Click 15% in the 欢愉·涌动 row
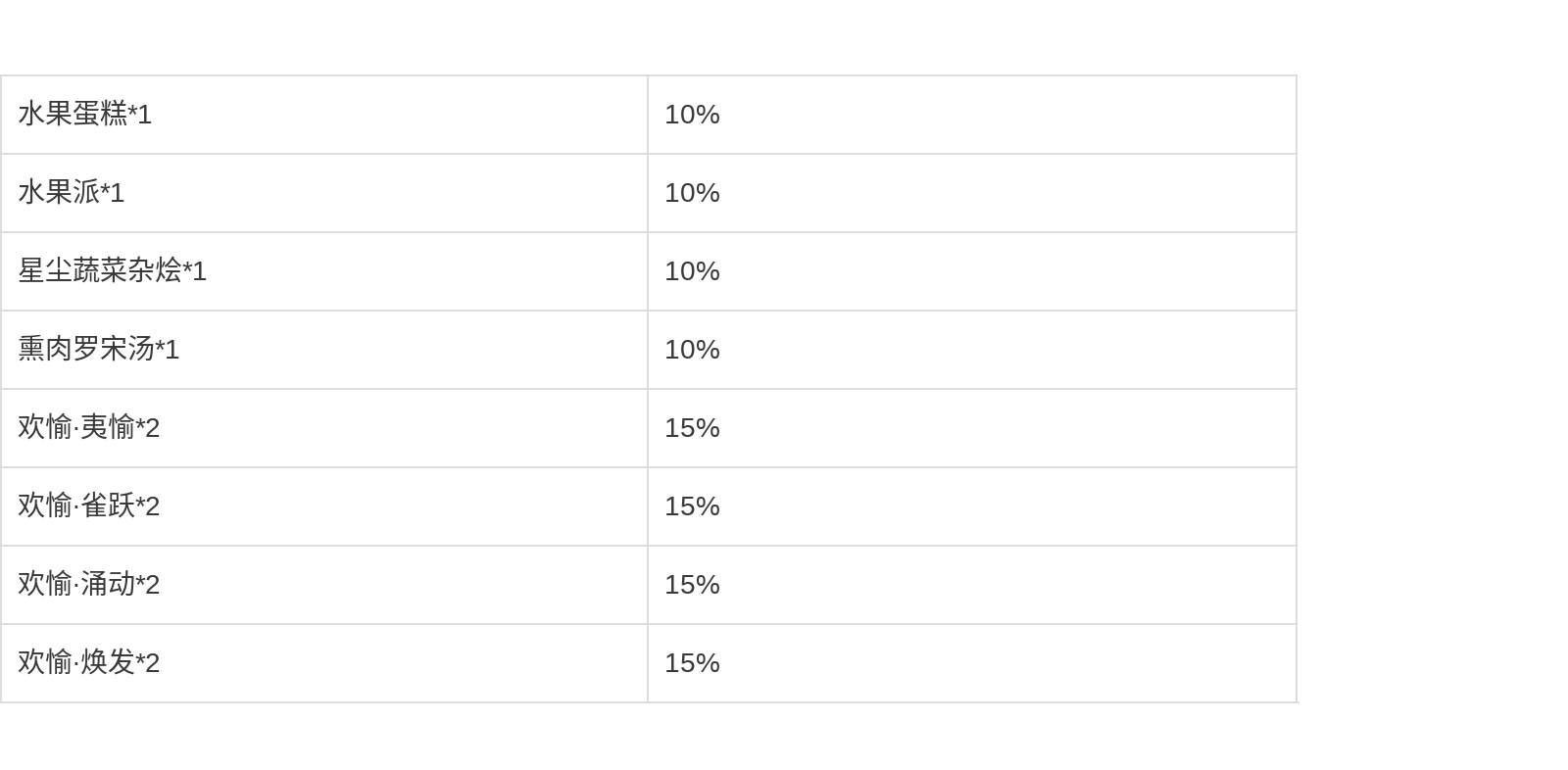The height and width of the screenshot is (770, 1568). pyautogui.click(x=693, y=585)
